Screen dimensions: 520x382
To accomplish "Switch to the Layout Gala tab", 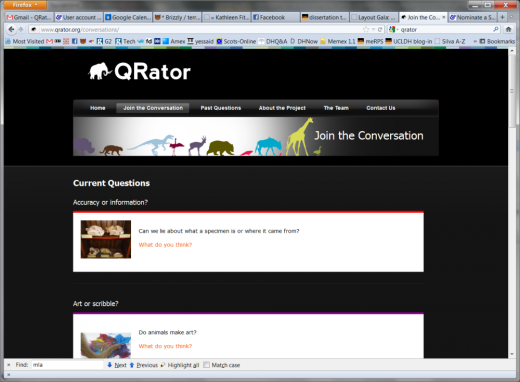I will click(x=374, y=17).
